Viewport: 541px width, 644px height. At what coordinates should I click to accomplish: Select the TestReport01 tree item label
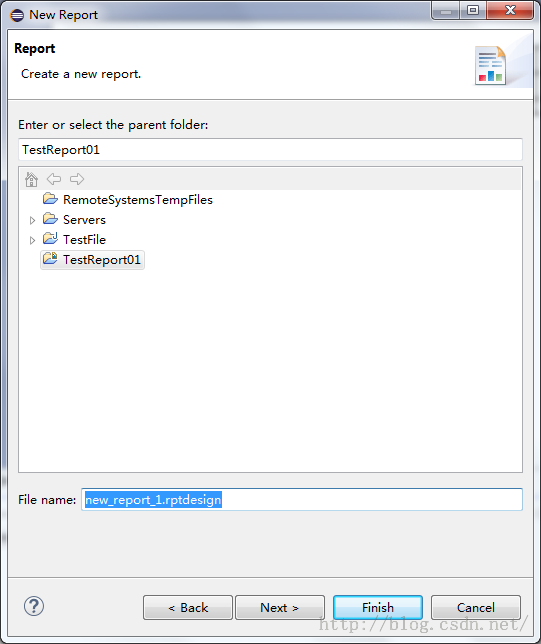coord(102,260)
